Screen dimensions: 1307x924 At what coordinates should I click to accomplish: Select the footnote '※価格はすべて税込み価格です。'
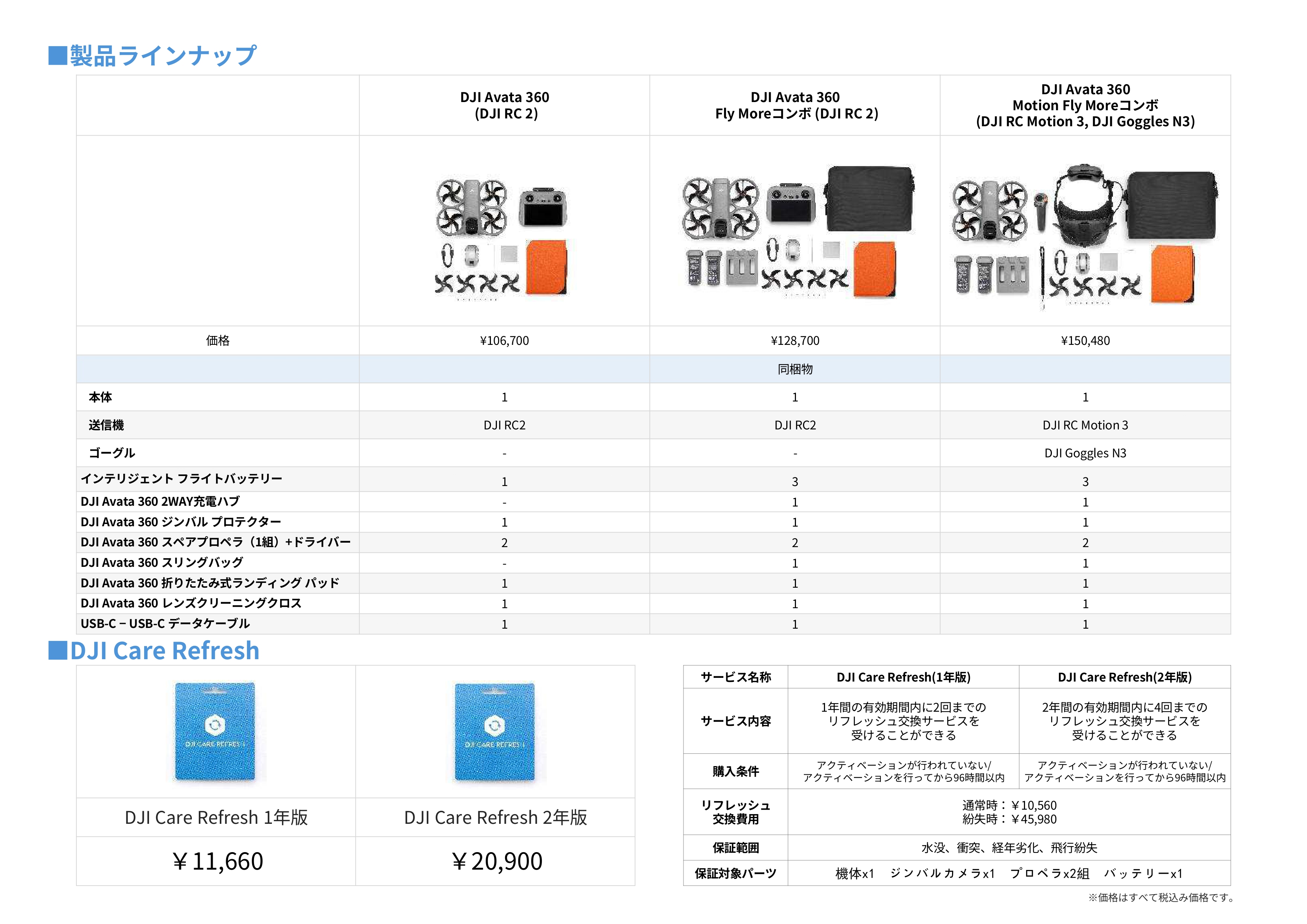[x=1161, y=898]
